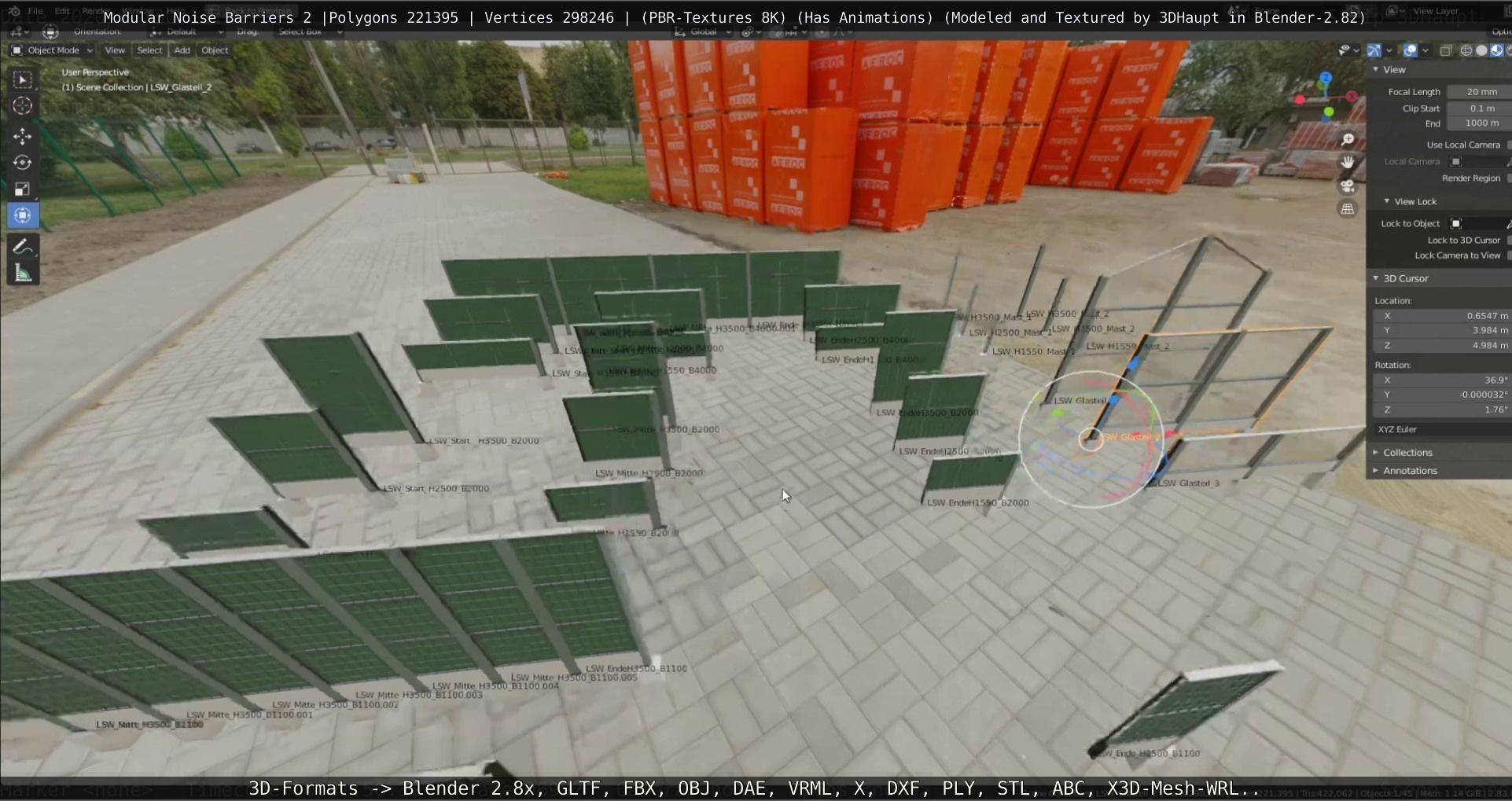Click the pan hand navigation icon
This screenshot has height=801, width=1512.
pos(1348,163)
